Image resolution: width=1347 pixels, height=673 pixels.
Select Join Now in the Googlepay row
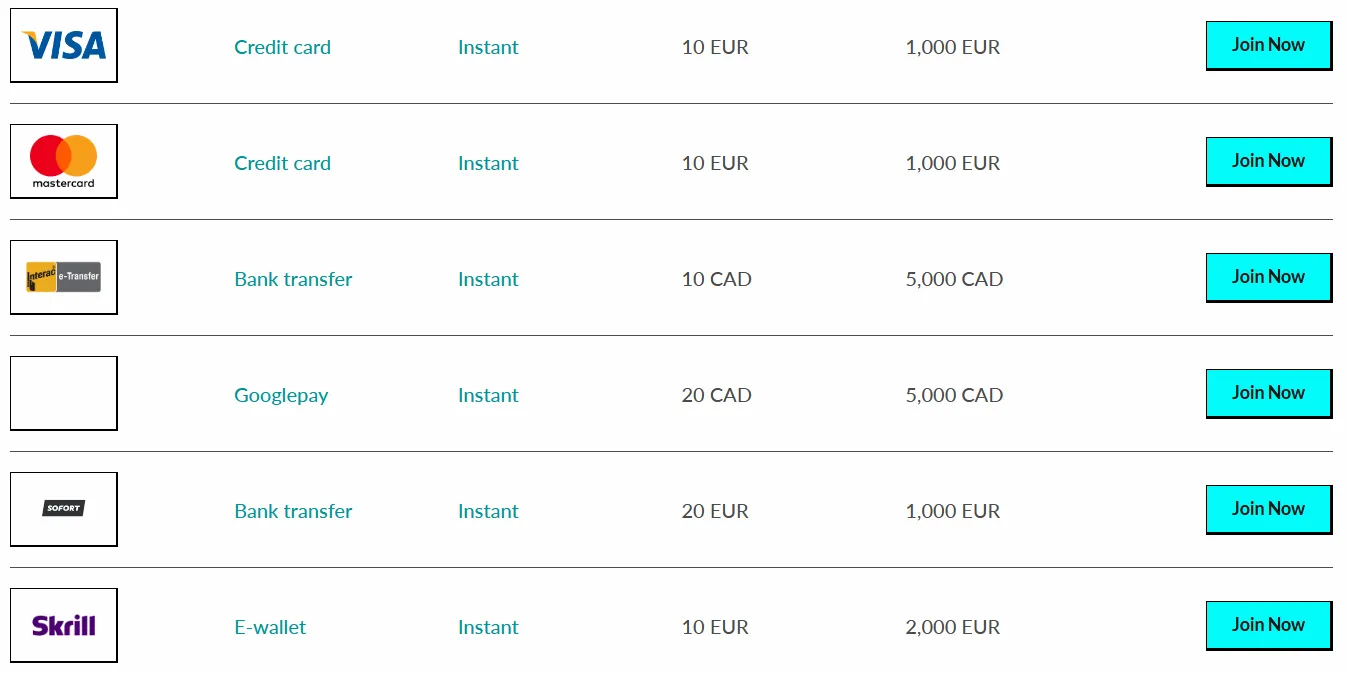tap(1268, 393)
